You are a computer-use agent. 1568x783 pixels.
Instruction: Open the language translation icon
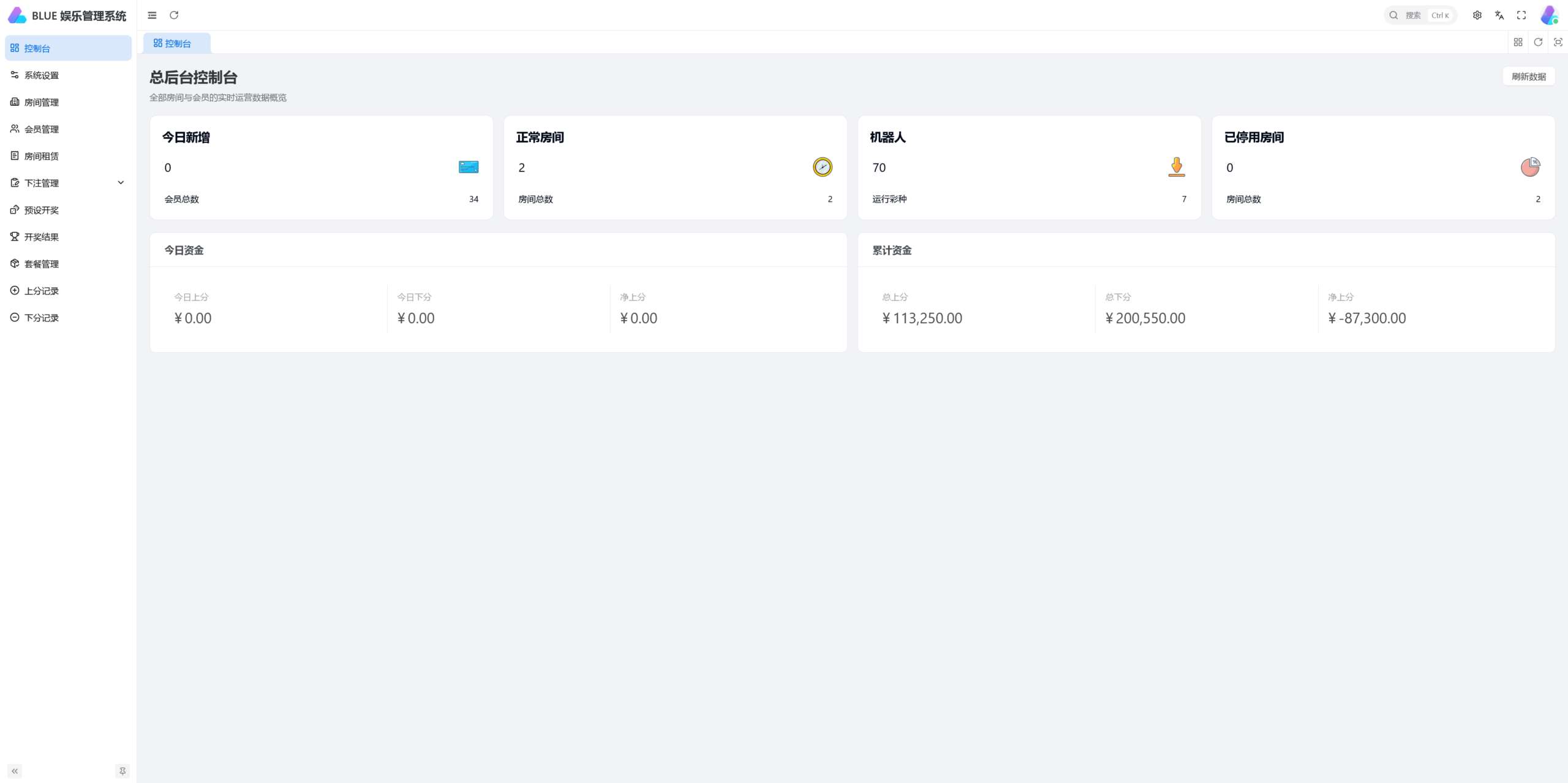pyautogui.click(x=1499, y=15)
